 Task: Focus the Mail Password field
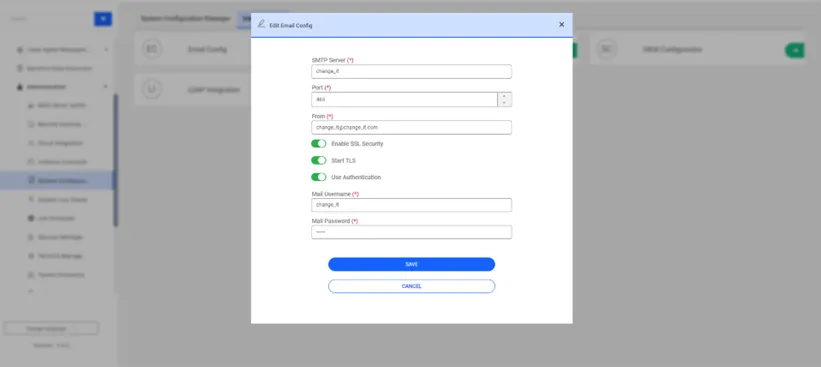pyautogui.click(x=412, y=232)
